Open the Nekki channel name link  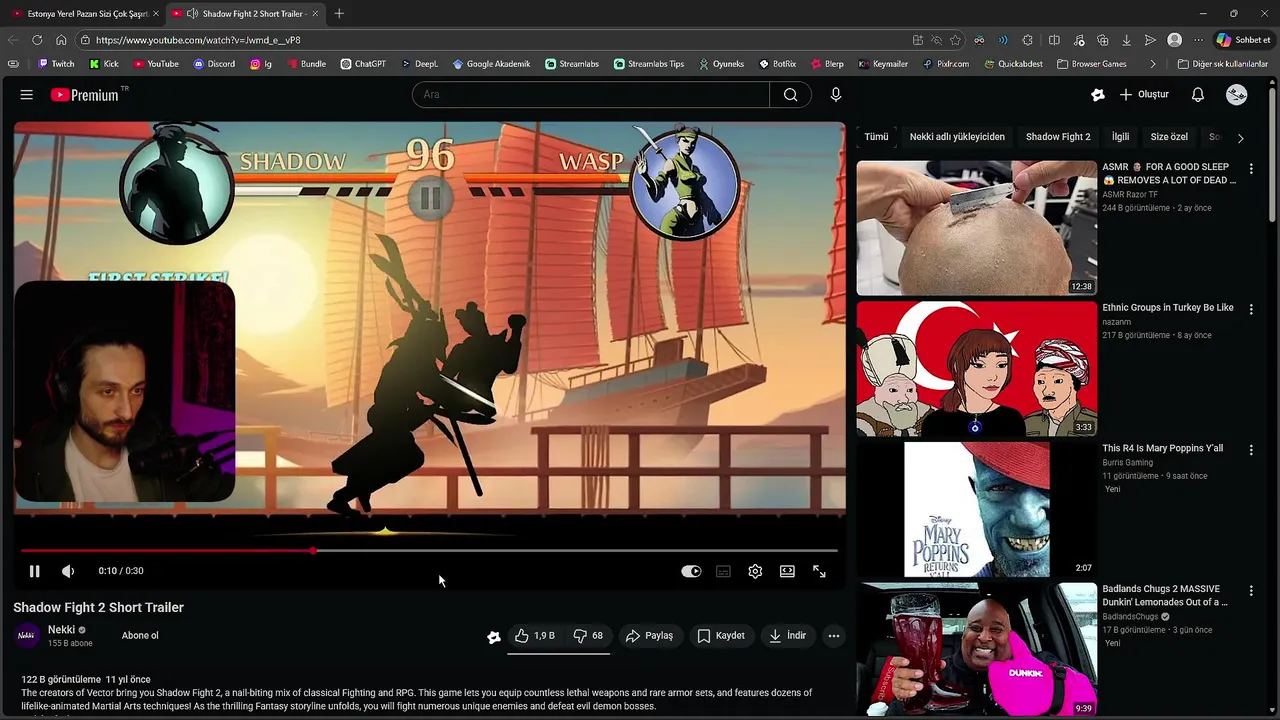61,630
